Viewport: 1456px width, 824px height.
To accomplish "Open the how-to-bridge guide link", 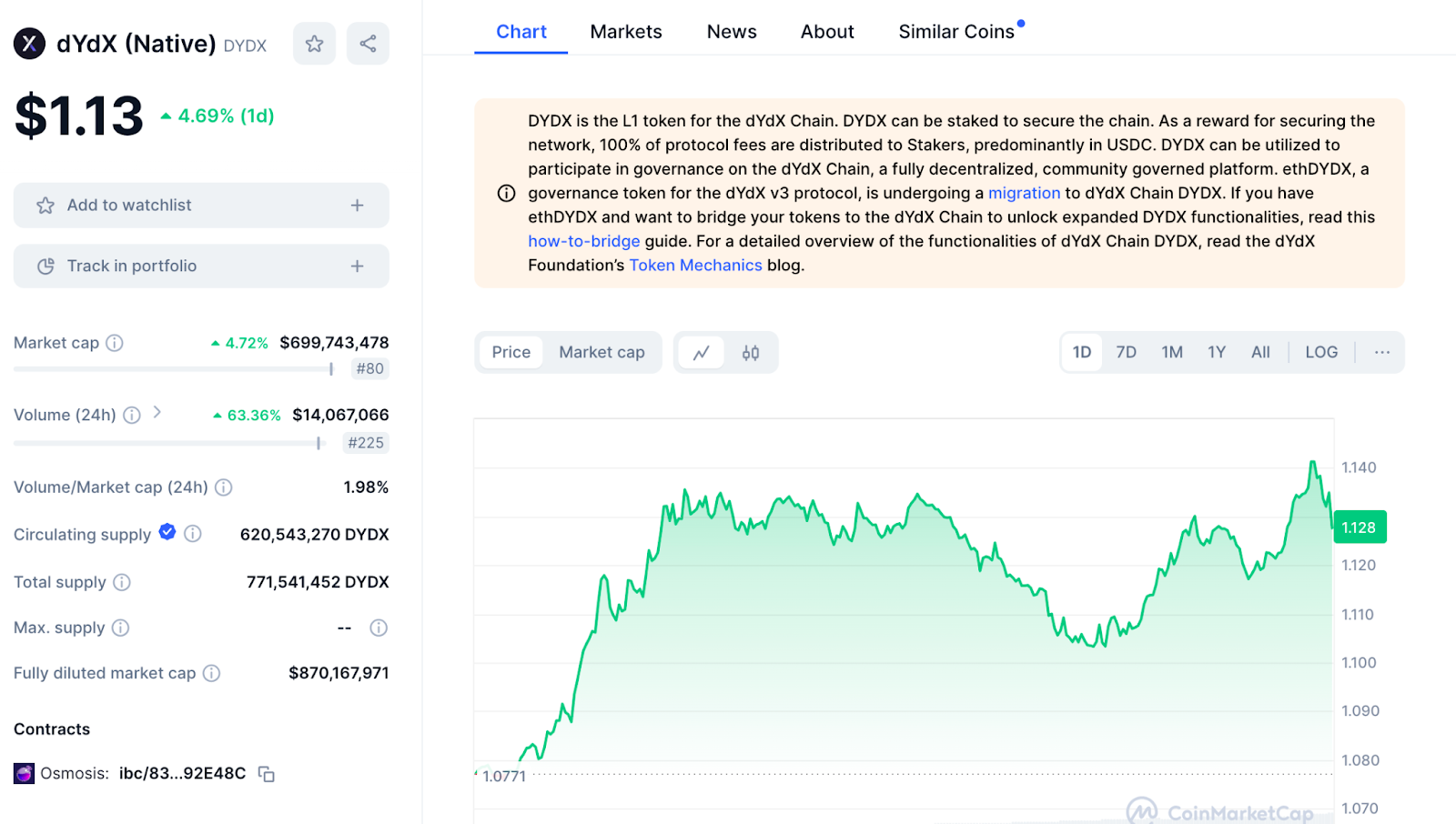I will pyautogui.click(x=584, y=241).
